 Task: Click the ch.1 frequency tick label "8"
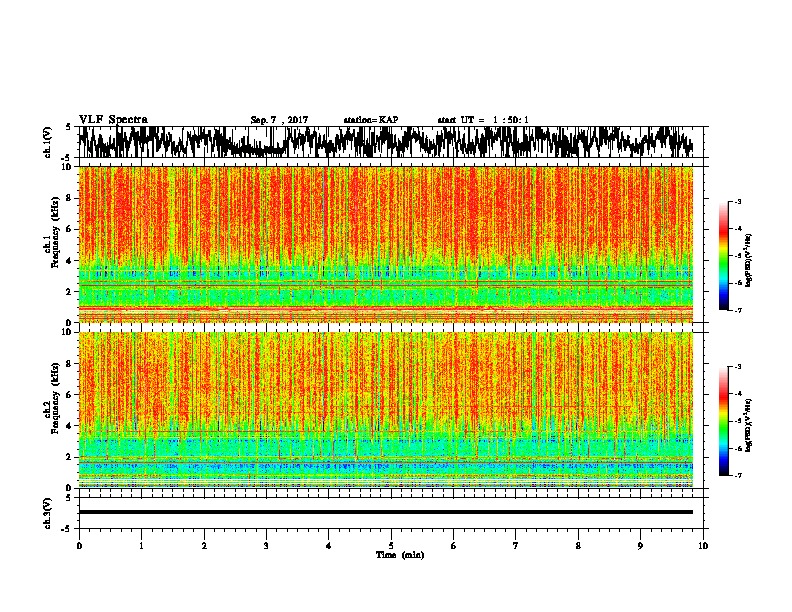(x=70, y=198)
